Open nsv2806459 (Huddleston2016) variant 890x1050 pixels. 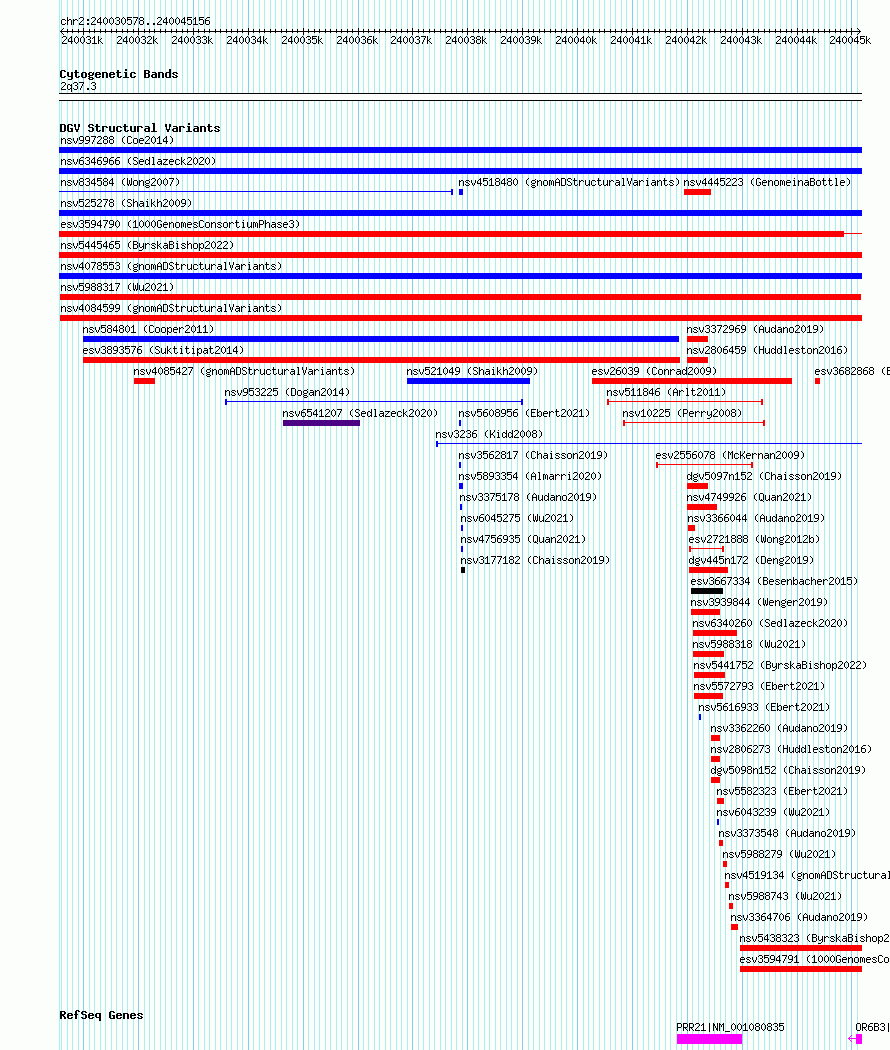767,350
